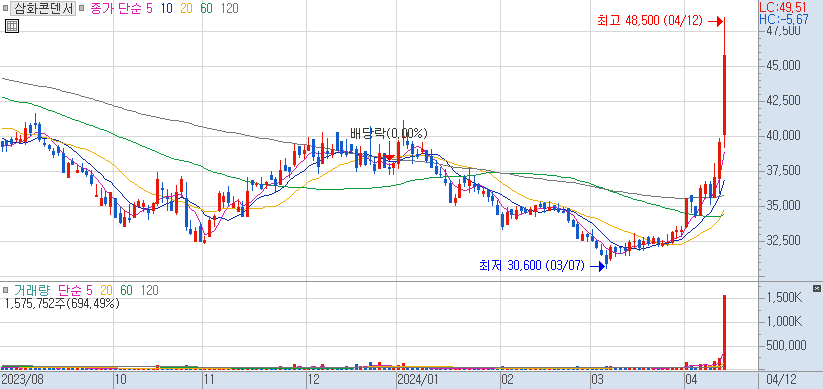
Task: Select the gray 120 volume moving average
Action: coord(150,290)
